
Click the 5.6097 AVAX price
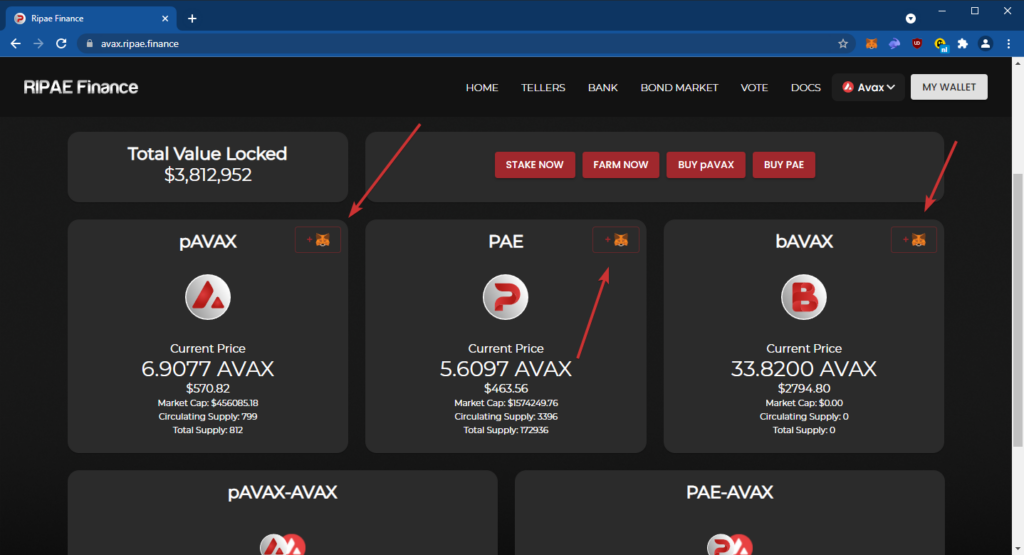point(505,369)
